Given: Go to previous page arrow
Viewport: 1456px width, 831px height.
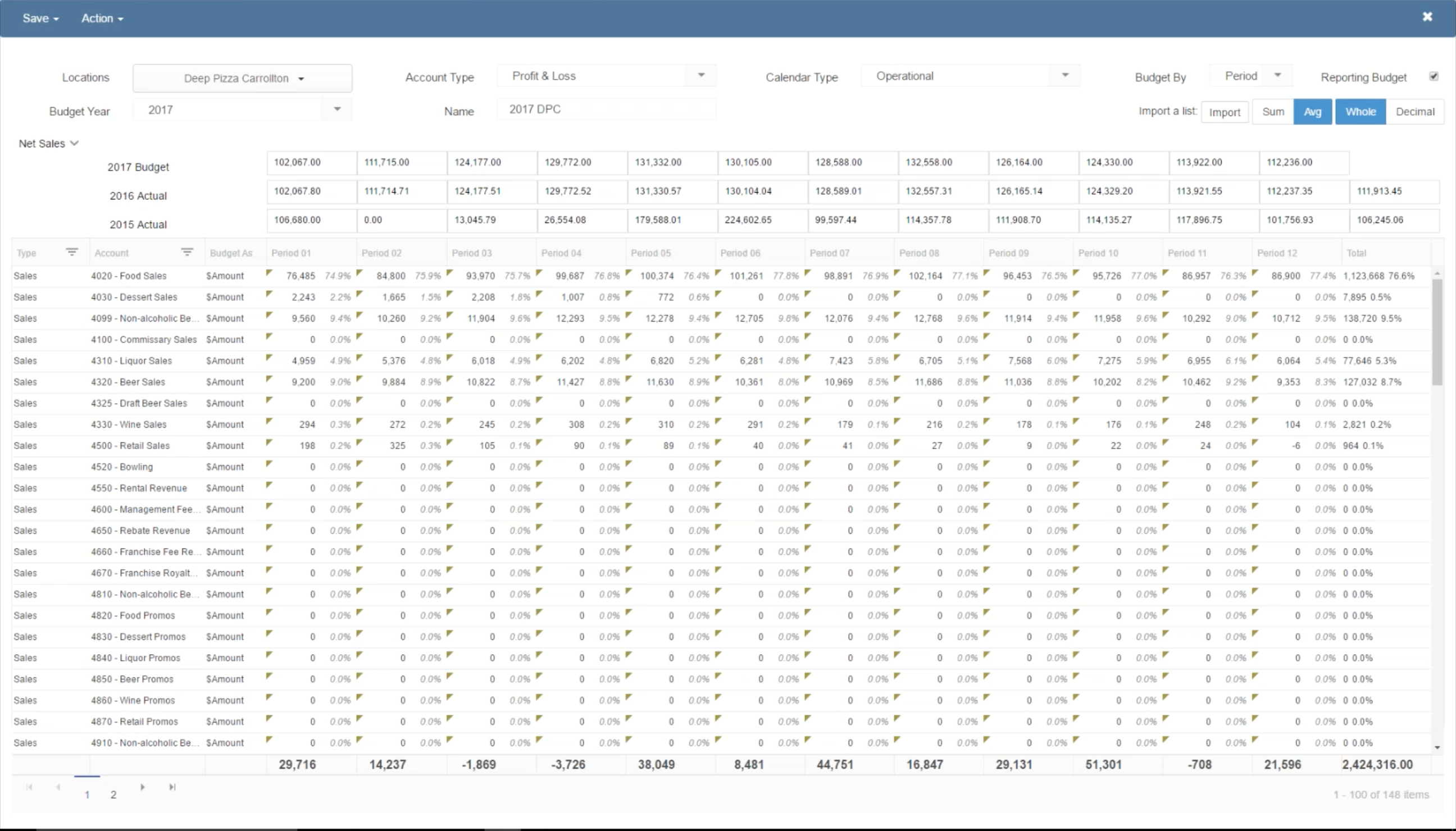Looking at the screenshot, I should (58, 787).
